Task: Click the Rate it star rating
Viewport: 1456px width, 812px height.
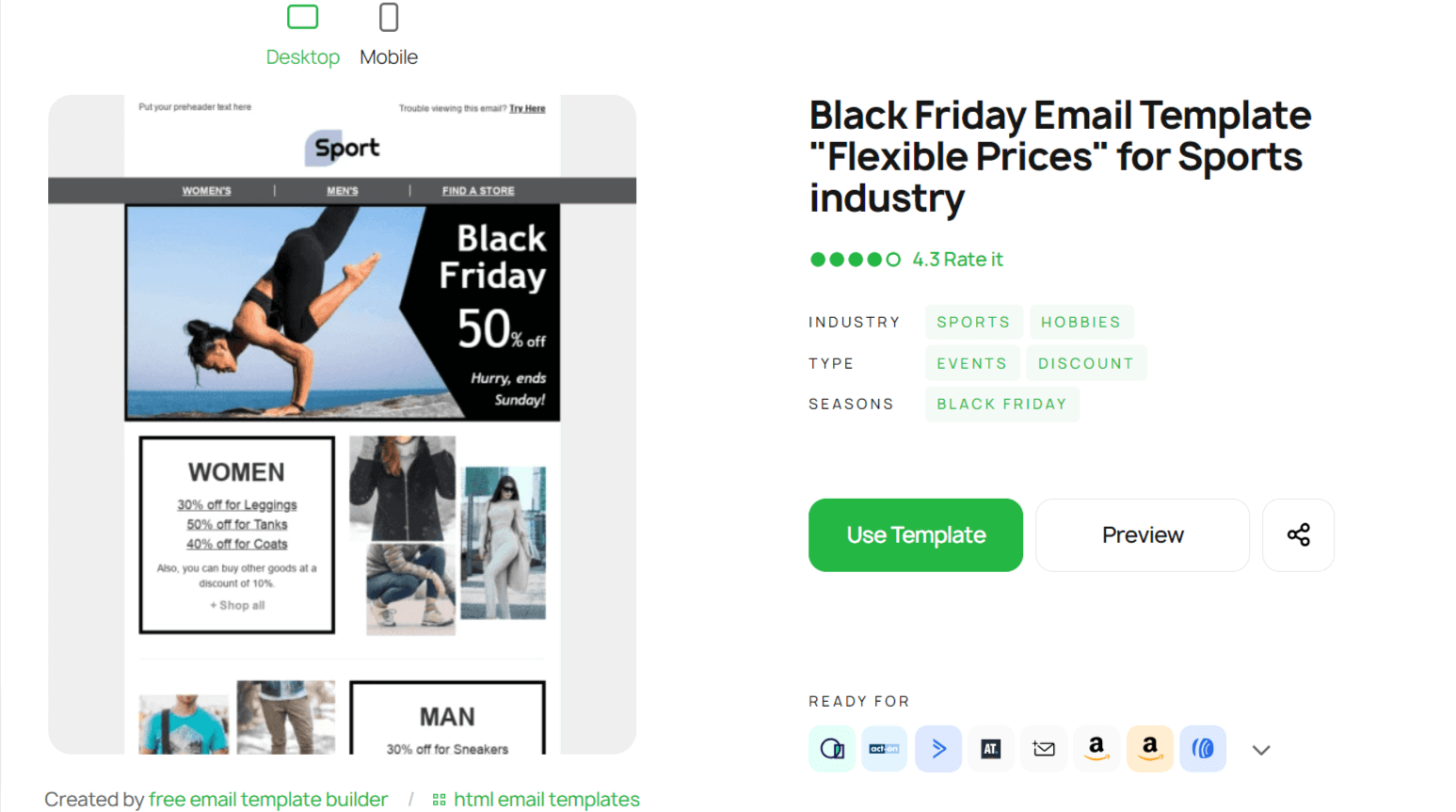Action: [x=973, y=260]
